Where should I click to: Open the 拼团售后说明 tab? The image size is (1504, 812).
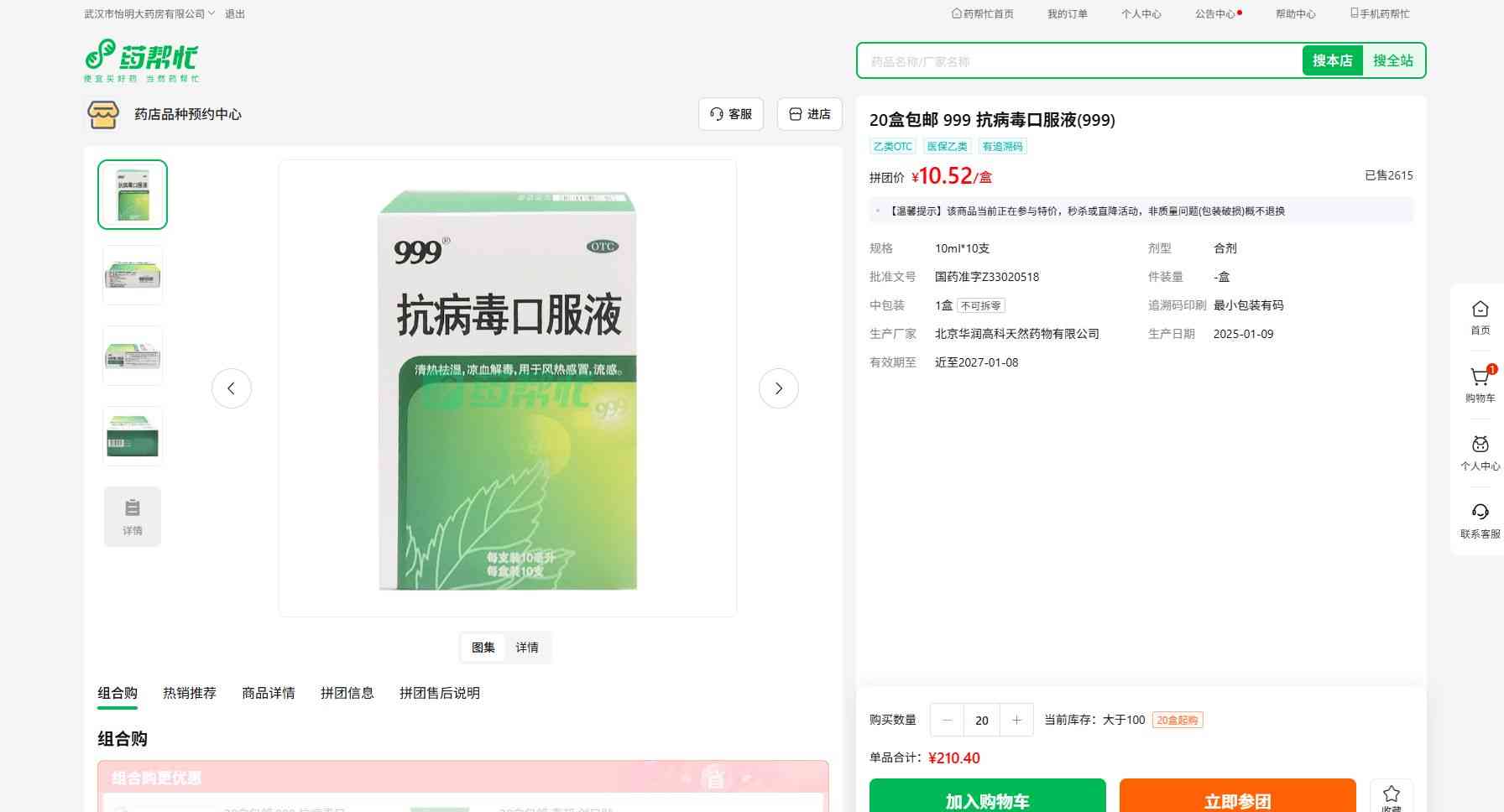pos(439,693)
